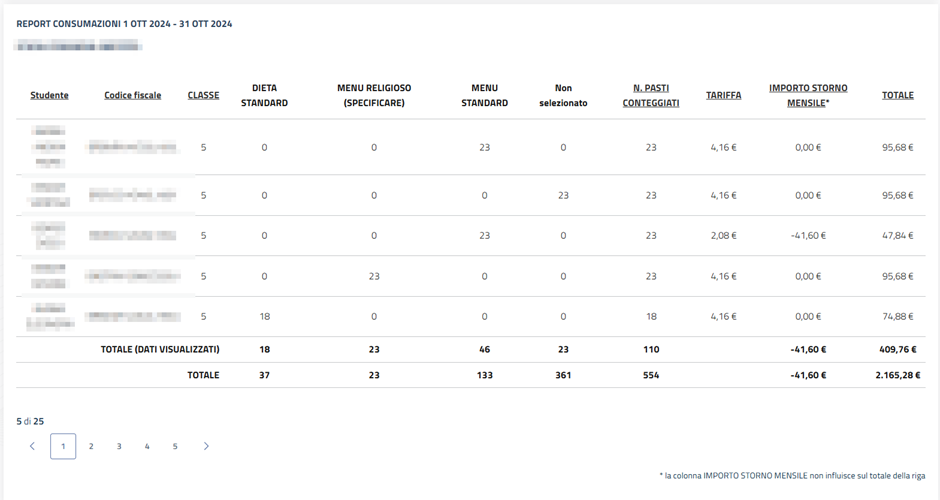940x500 pixels.
Task: Jump to page 5
Action: pyautogui.click(x=175, y=446)
